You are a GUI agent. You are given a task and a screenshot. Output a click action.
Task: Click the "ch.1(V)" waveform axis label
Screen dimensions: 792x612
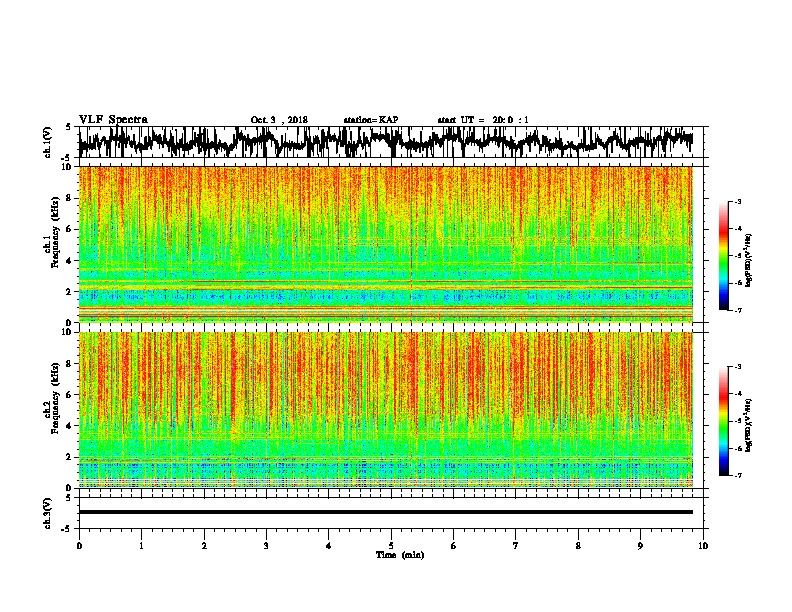pyautogui.click(x=47, y=142)
